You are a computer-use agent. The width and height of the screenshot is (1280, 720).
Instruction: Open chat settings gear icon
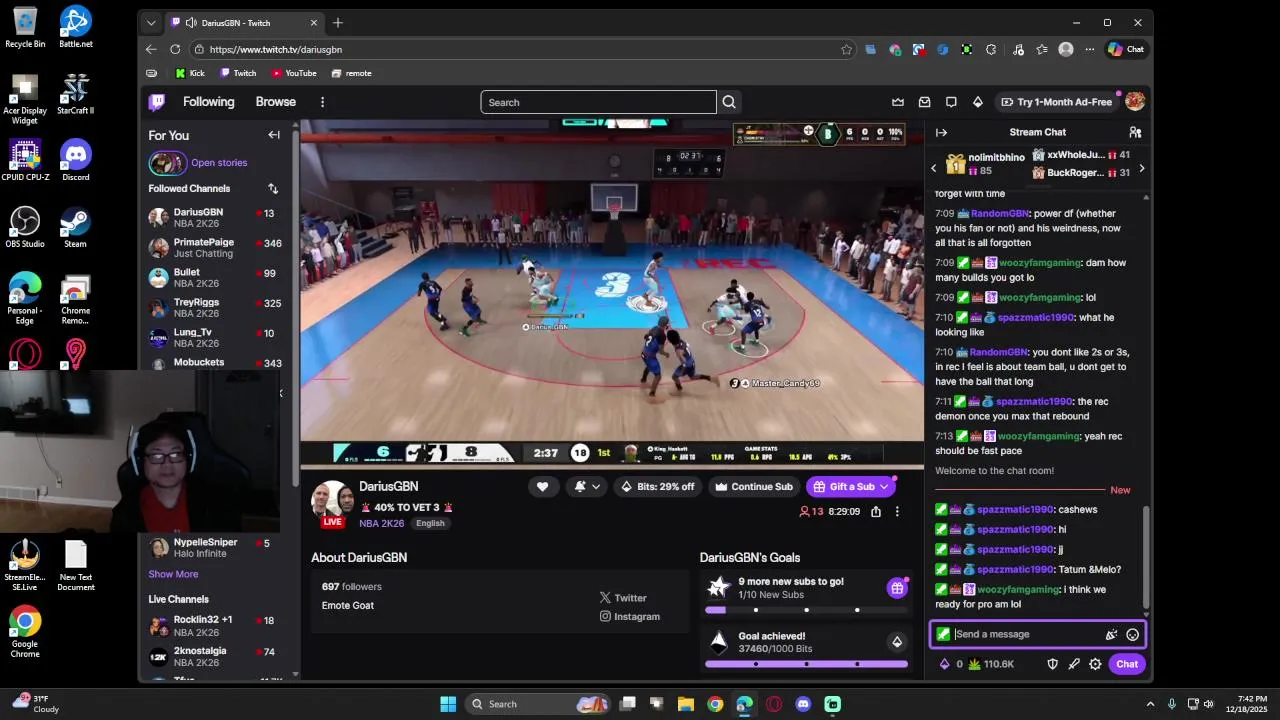click(x=1095, y=664)
